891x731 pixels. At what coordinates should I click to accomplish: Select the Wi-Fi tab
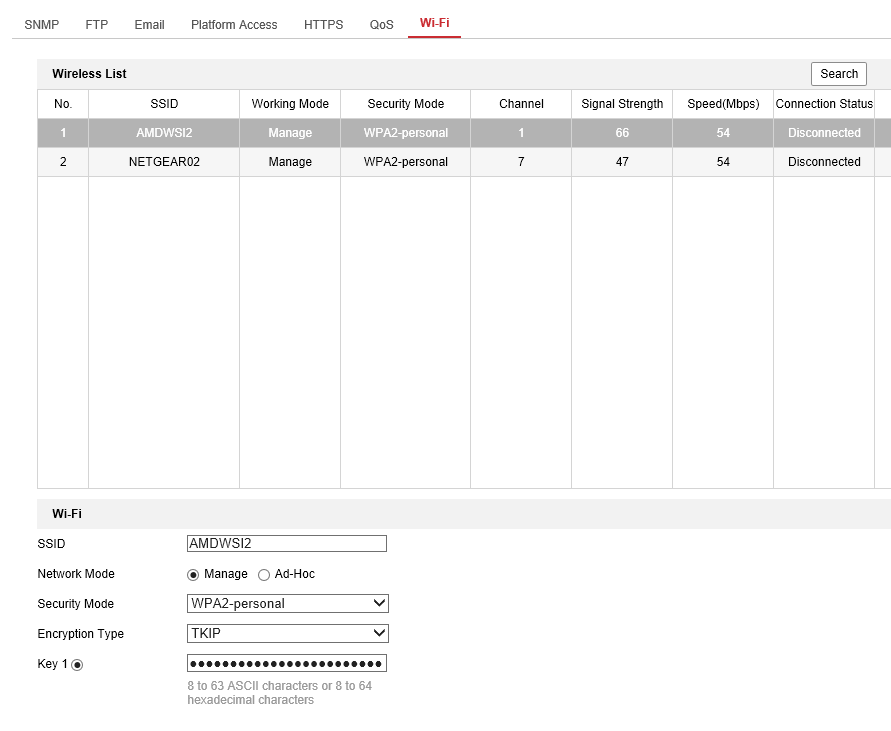[x=434, y=23]
